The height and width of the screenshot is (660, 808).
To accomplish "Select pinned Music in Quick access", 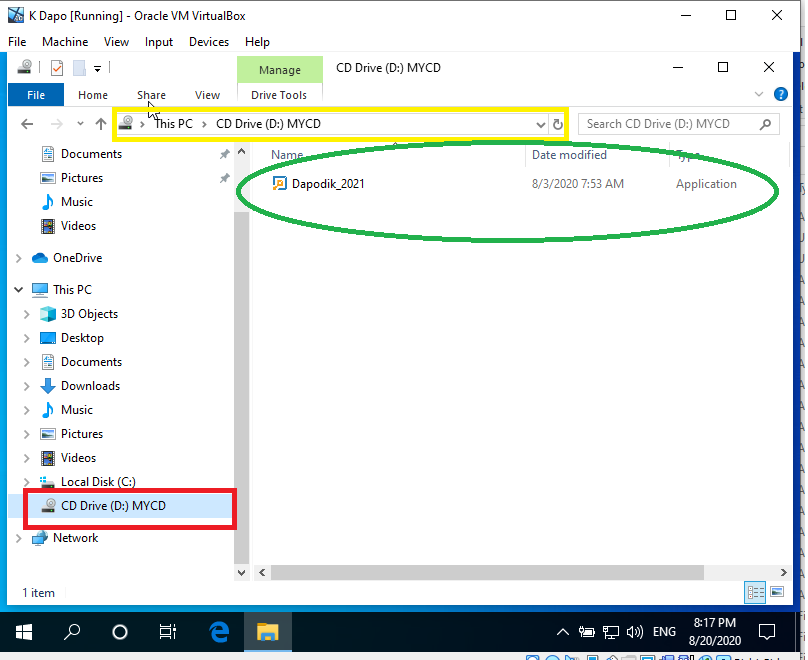I will click(x=77, y=202).
